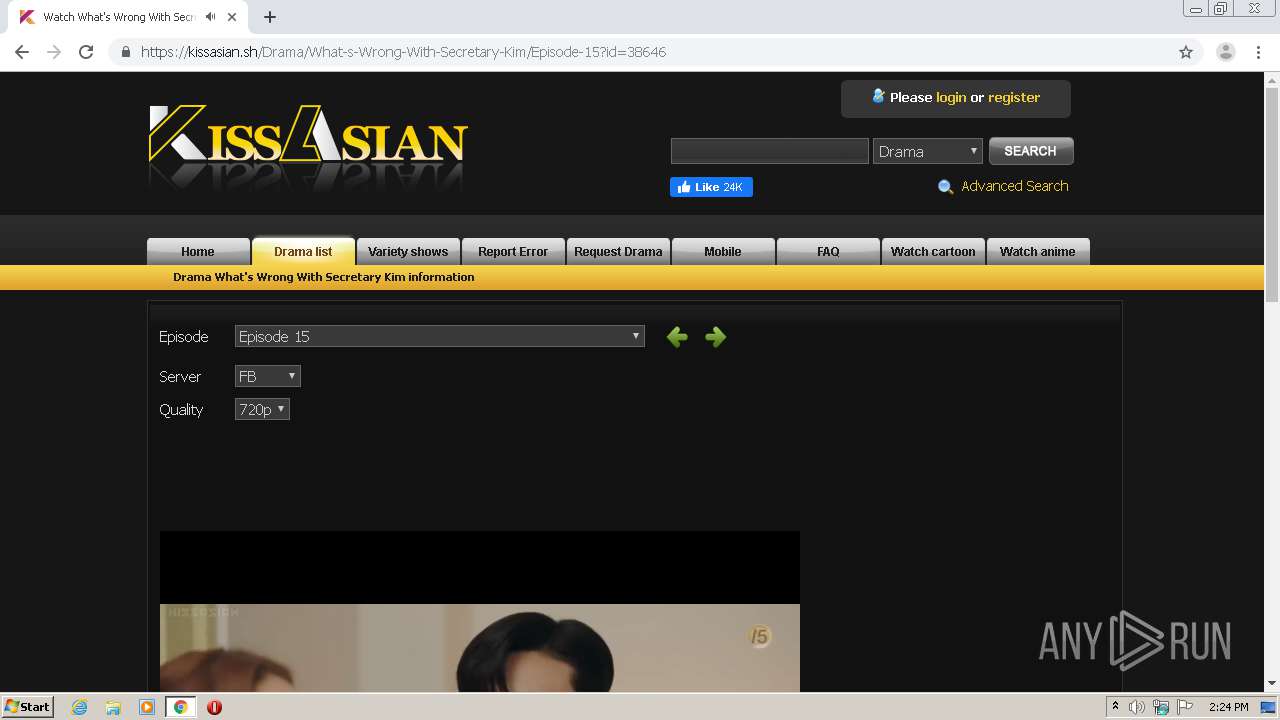
Task: Click the register link
Action: tap(1014, 97)
